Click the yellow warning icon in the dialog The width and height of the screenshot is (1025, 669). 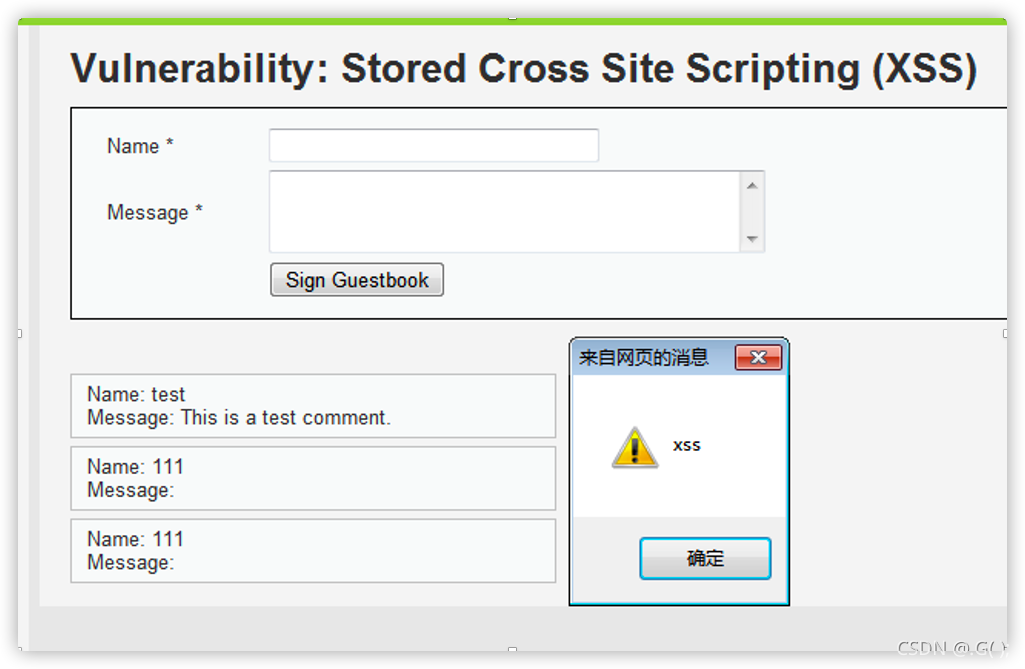pyautogui.click(x=635, y=447)
